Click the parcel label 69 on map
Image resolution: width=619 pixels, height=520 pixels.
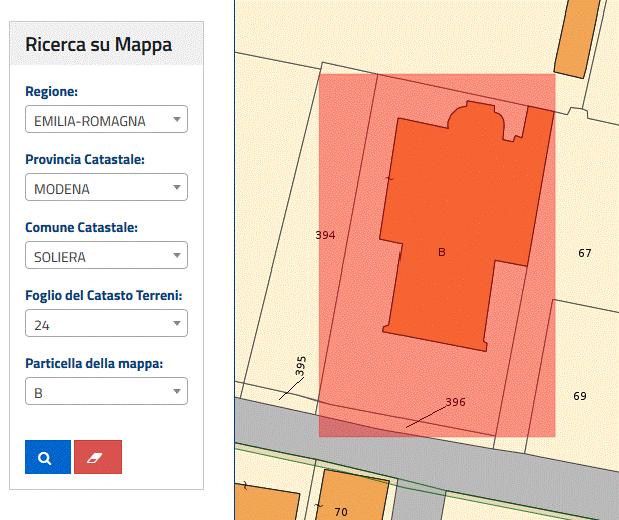click(580, 396)
